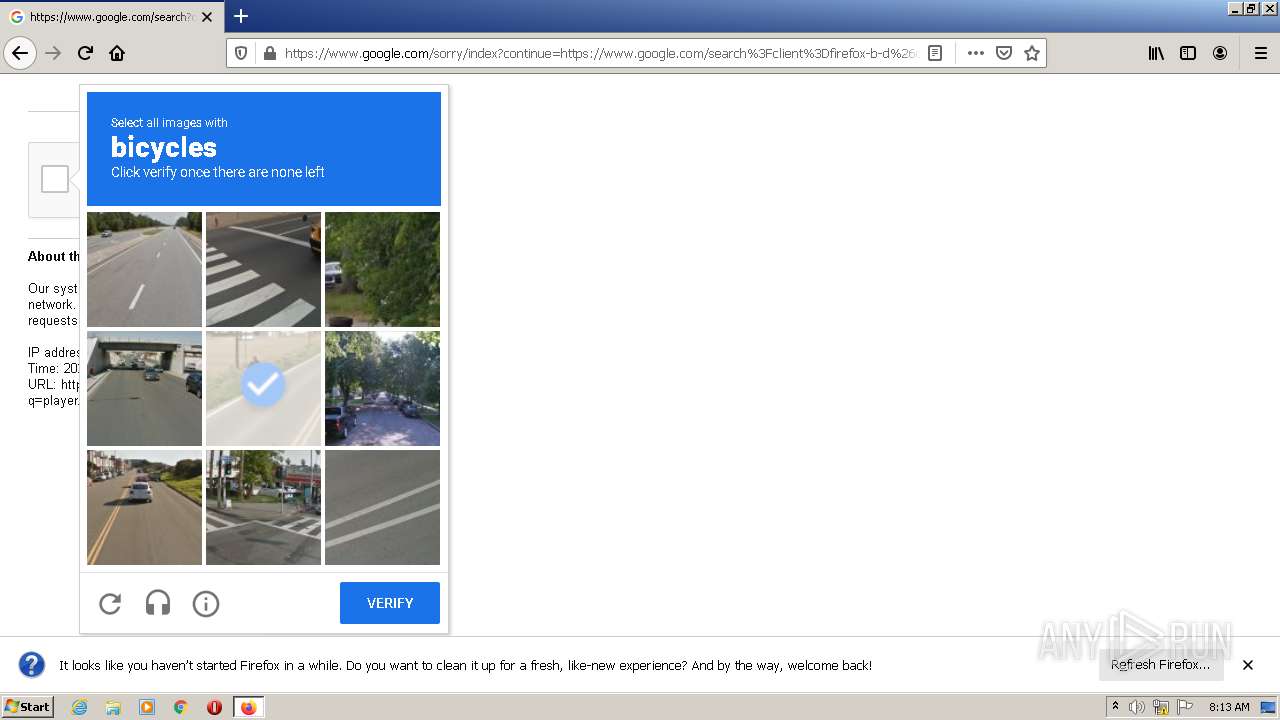
Task: Show hidden system tray icons
Action: point(1115,707)
